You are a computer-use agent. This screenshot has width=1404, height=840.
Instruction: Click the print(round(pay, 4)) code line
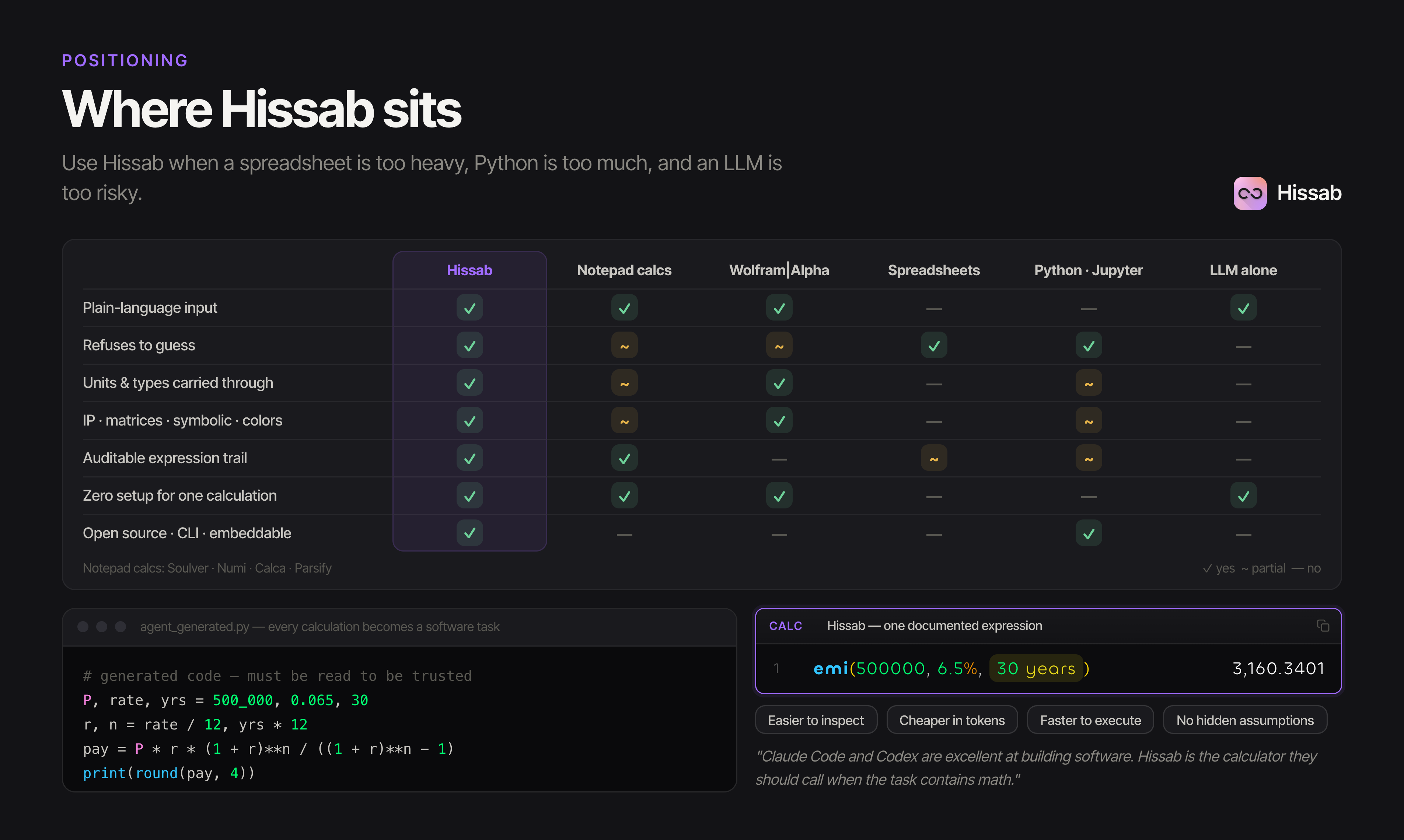click(169, 773)
